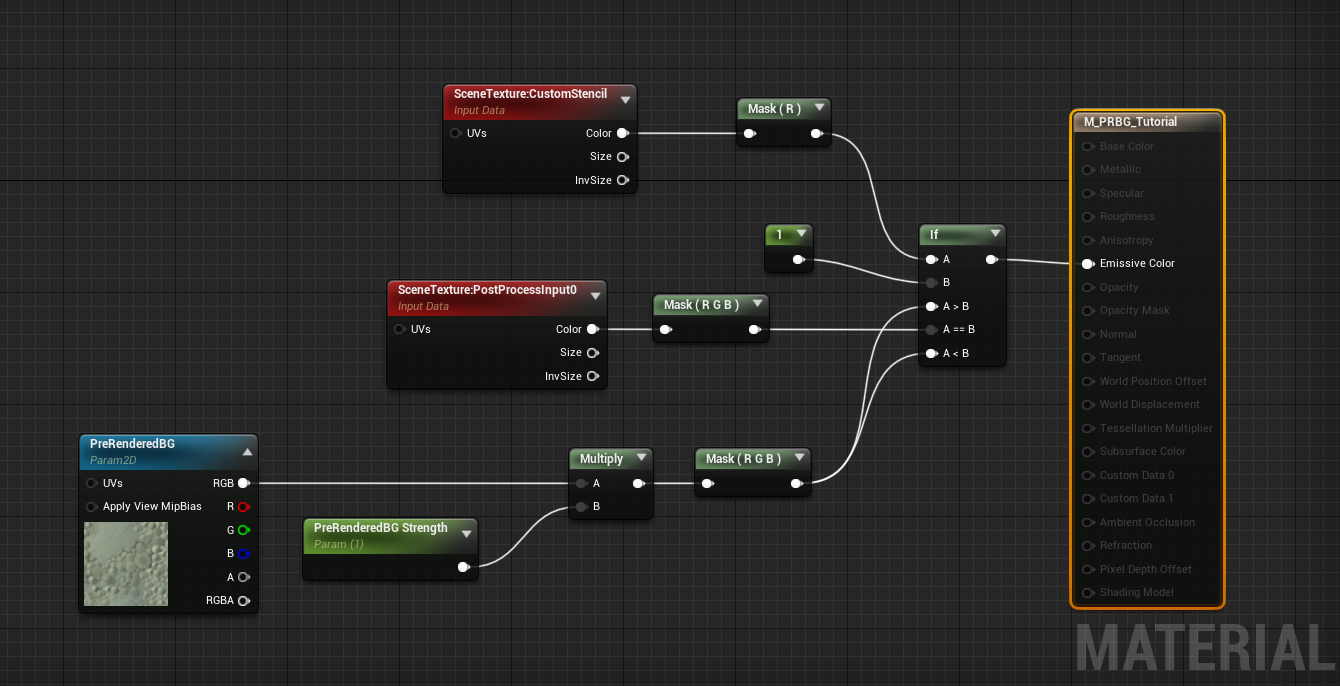The height and width of the screenshot is (686, 1340).
Task: Click the Normal input pin
Action: (1087, 334)
